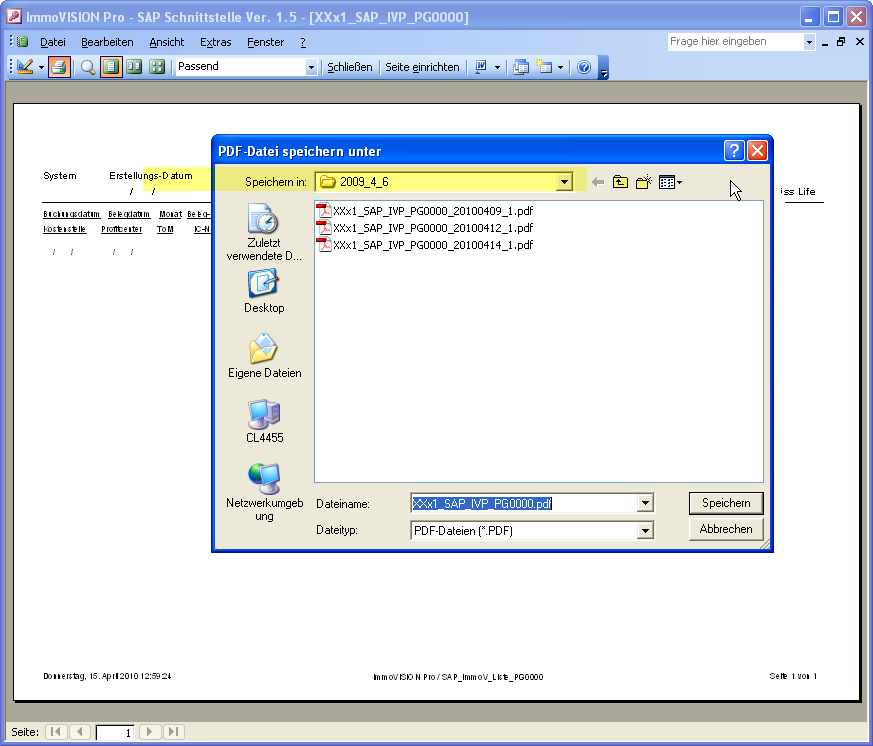This screenshot has height=746, width=873.
Task: Go up one folder level
Action: pos(620,182)
